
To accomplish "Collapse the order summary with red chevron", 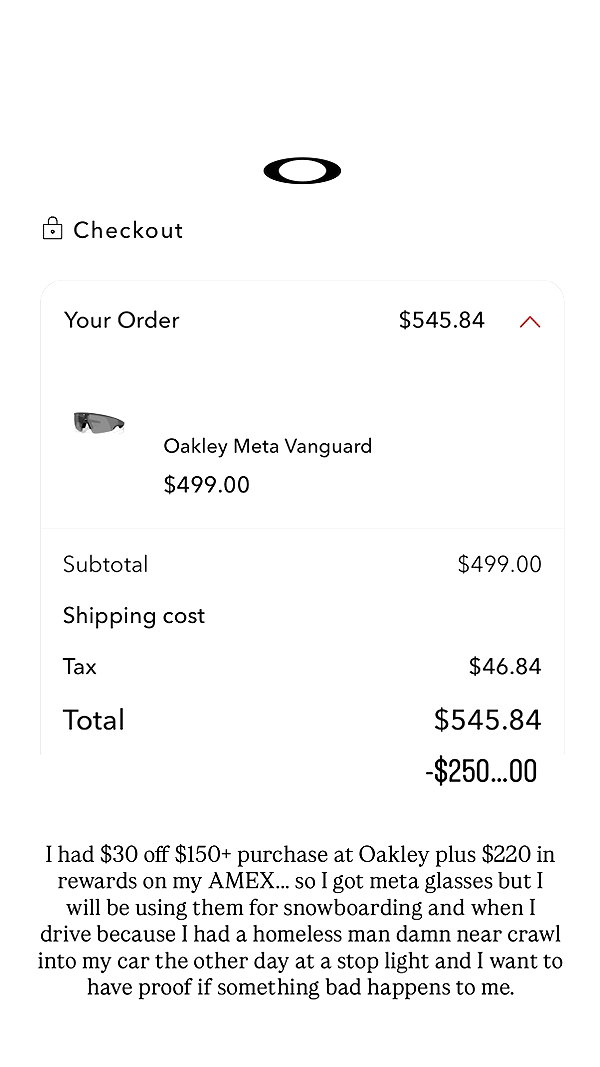I will click(x=530, y=322).
